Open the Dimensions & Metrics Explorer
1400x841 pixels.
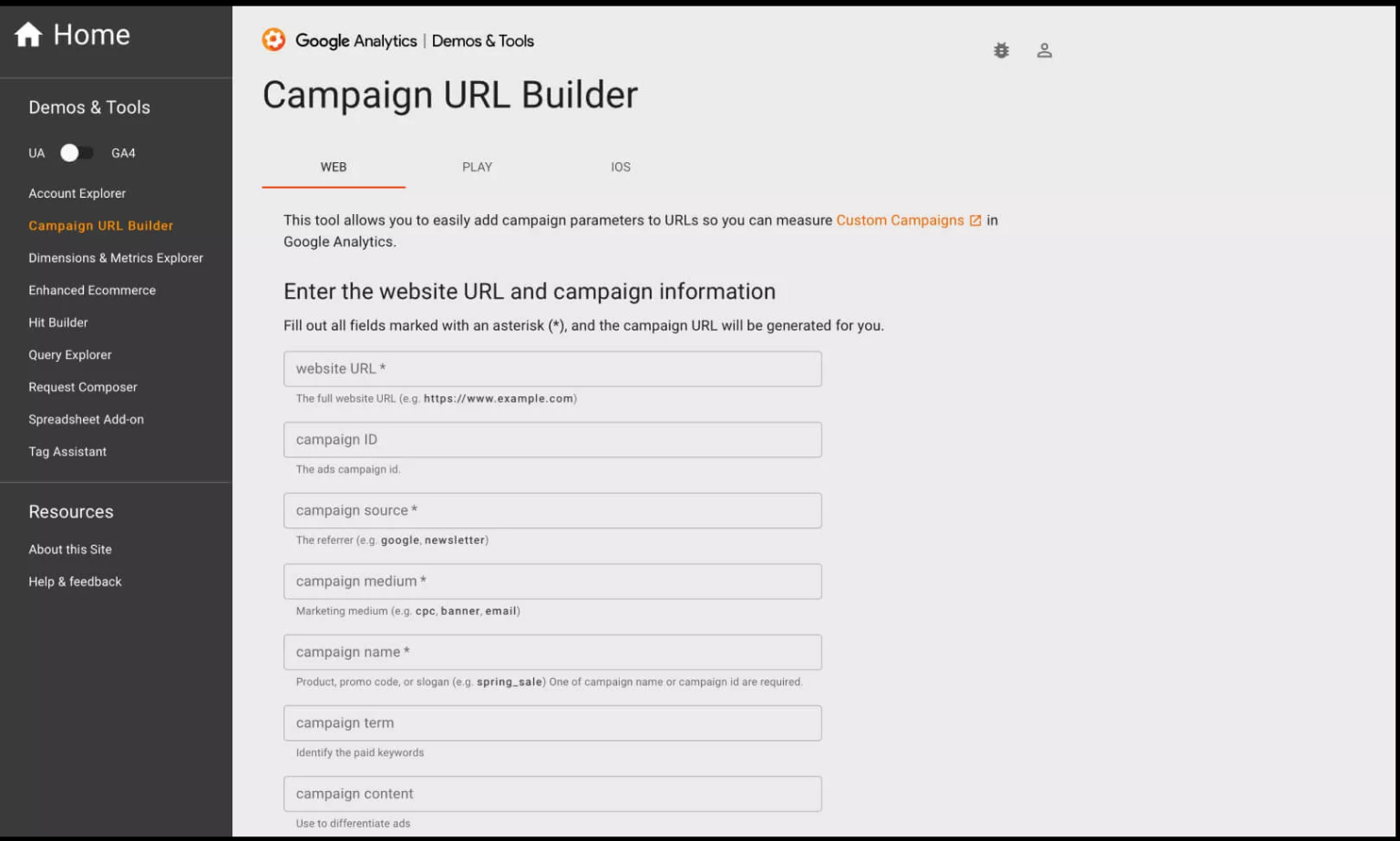(x=116, y=258)
